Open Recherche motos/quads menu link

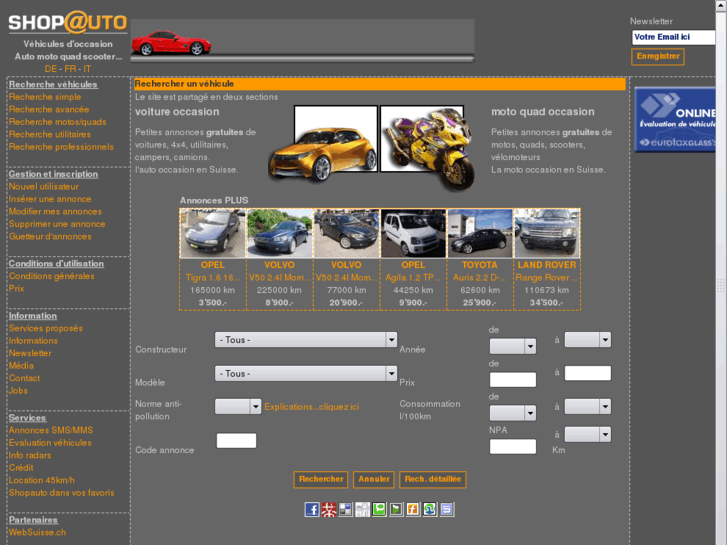tap(57, 122)
